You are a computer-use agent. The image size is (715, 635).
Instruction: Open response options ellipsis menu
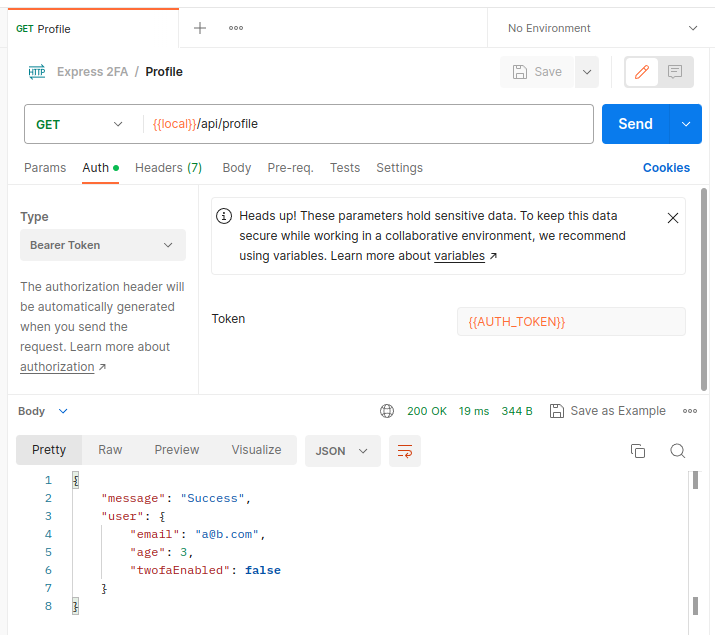pos(689,411)
